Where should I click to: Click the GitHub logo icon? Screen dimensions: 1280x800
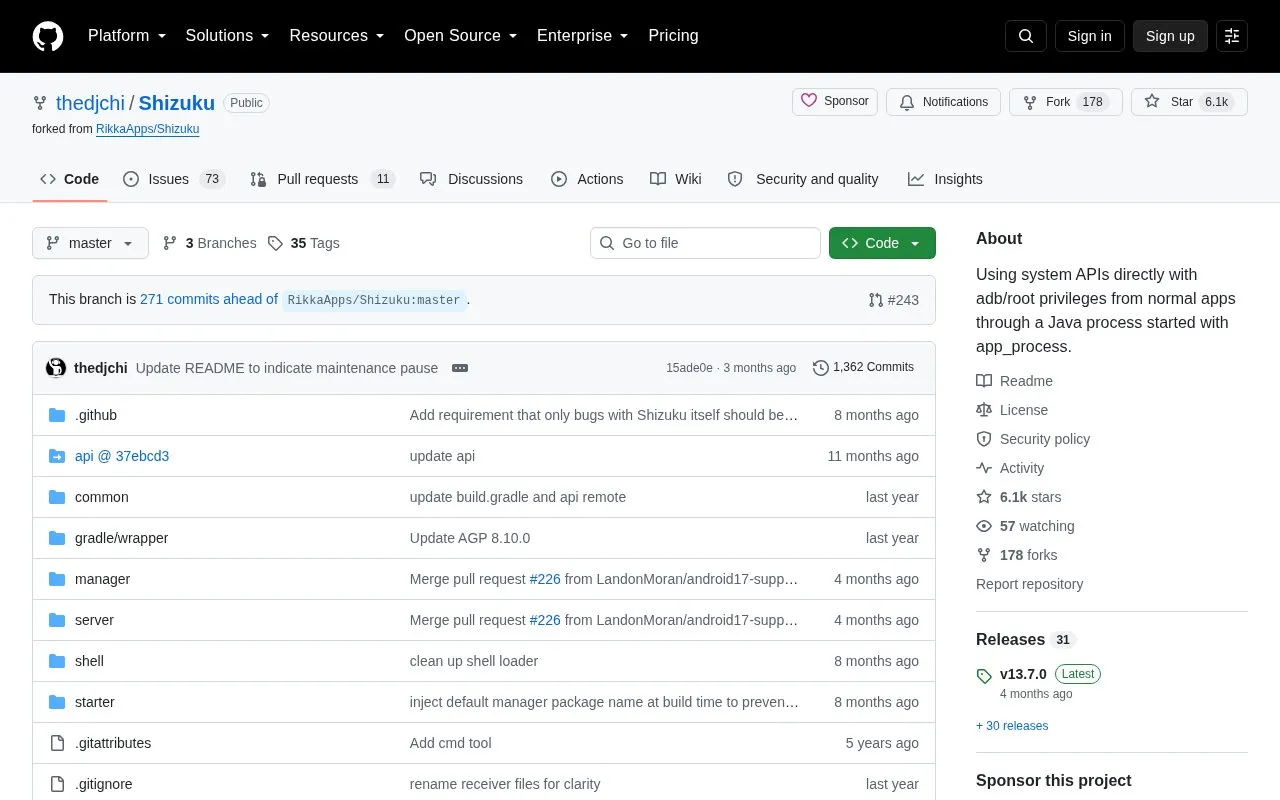pos(48,36)
